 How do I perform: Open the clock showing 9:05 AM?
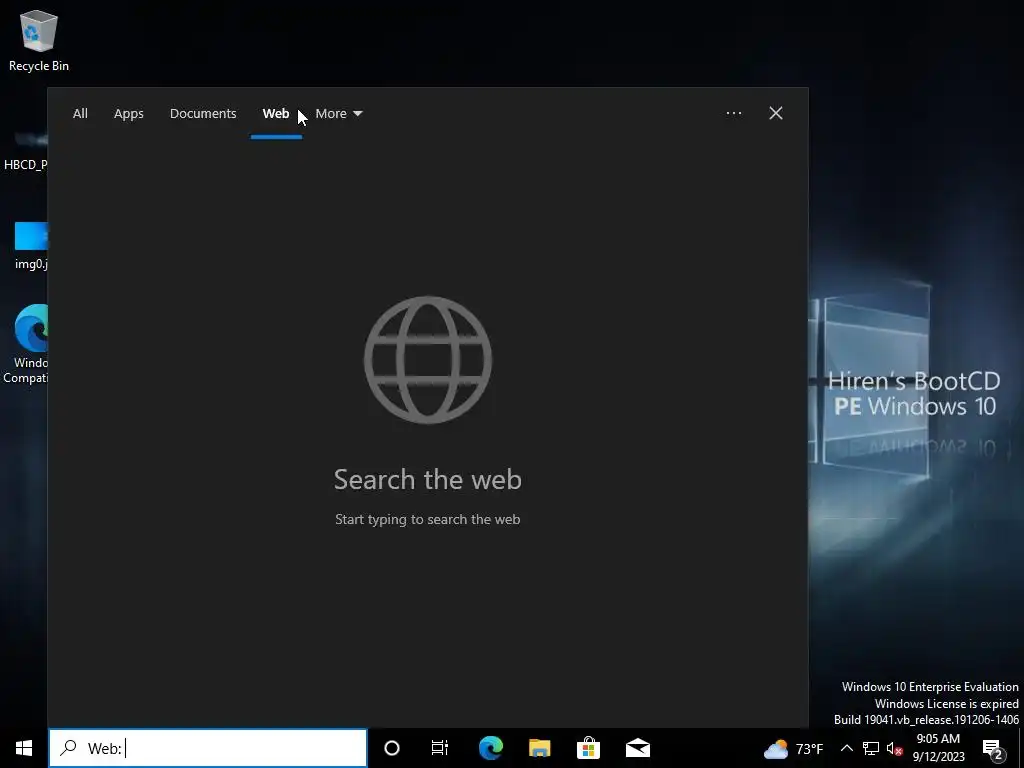[x=938, y=748]
